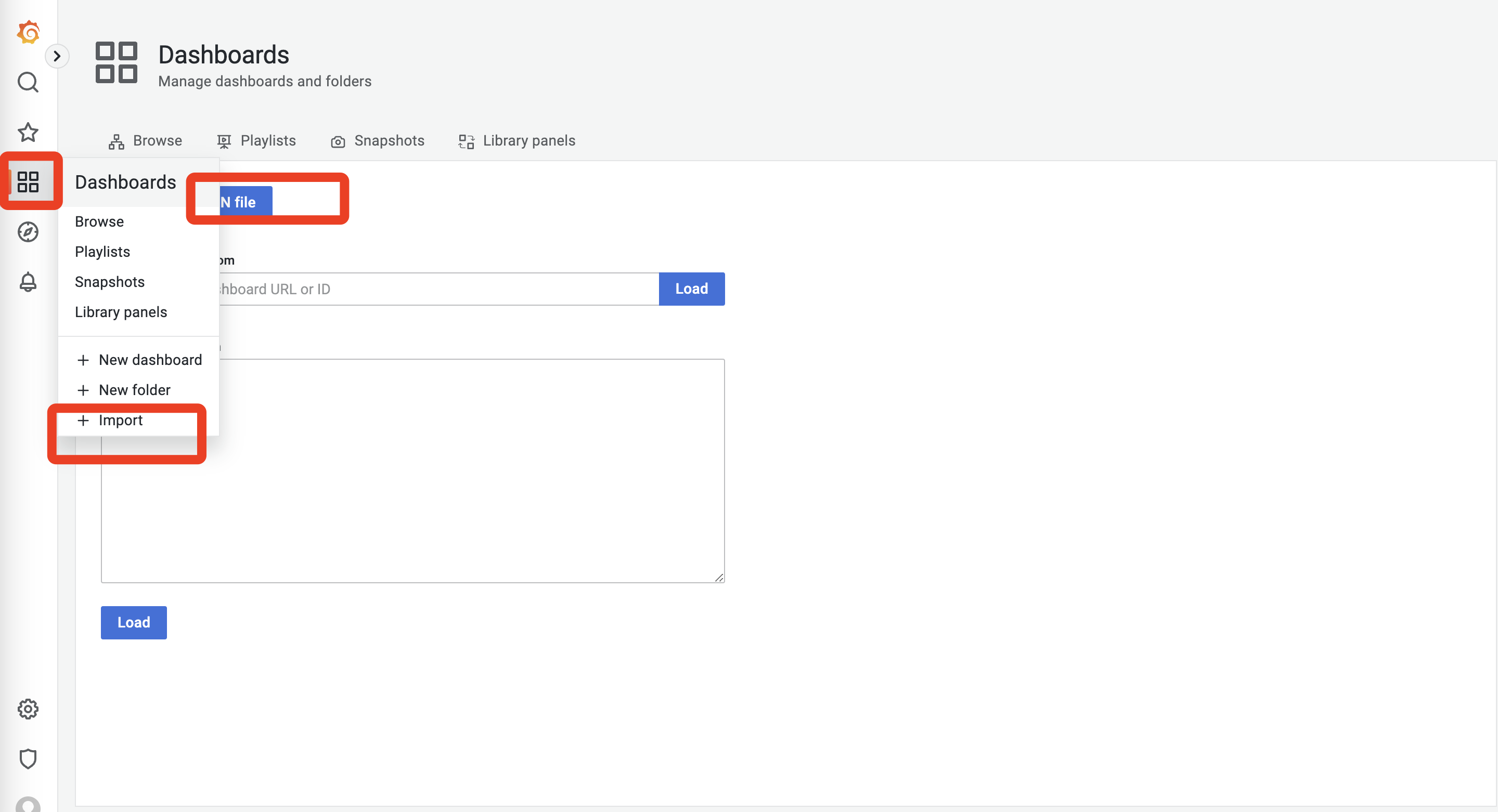Image resolution: width=1498 pixels, height=812 pixels.
Task: Click the Snapshots tab's camera icon
Action: pyautogui.click(x=338, y=142)
